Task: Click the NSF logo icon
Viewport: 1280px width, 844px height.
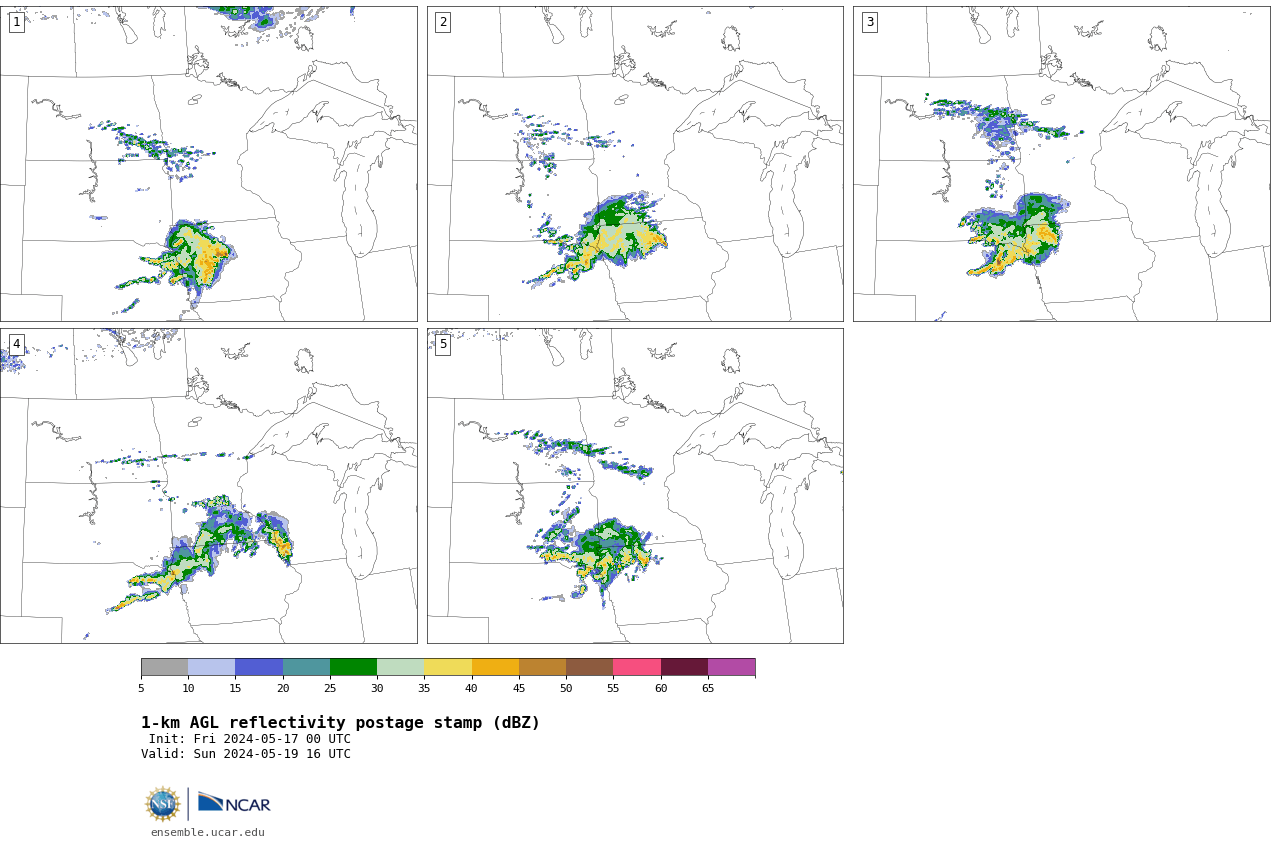Action: pos(163,804)
